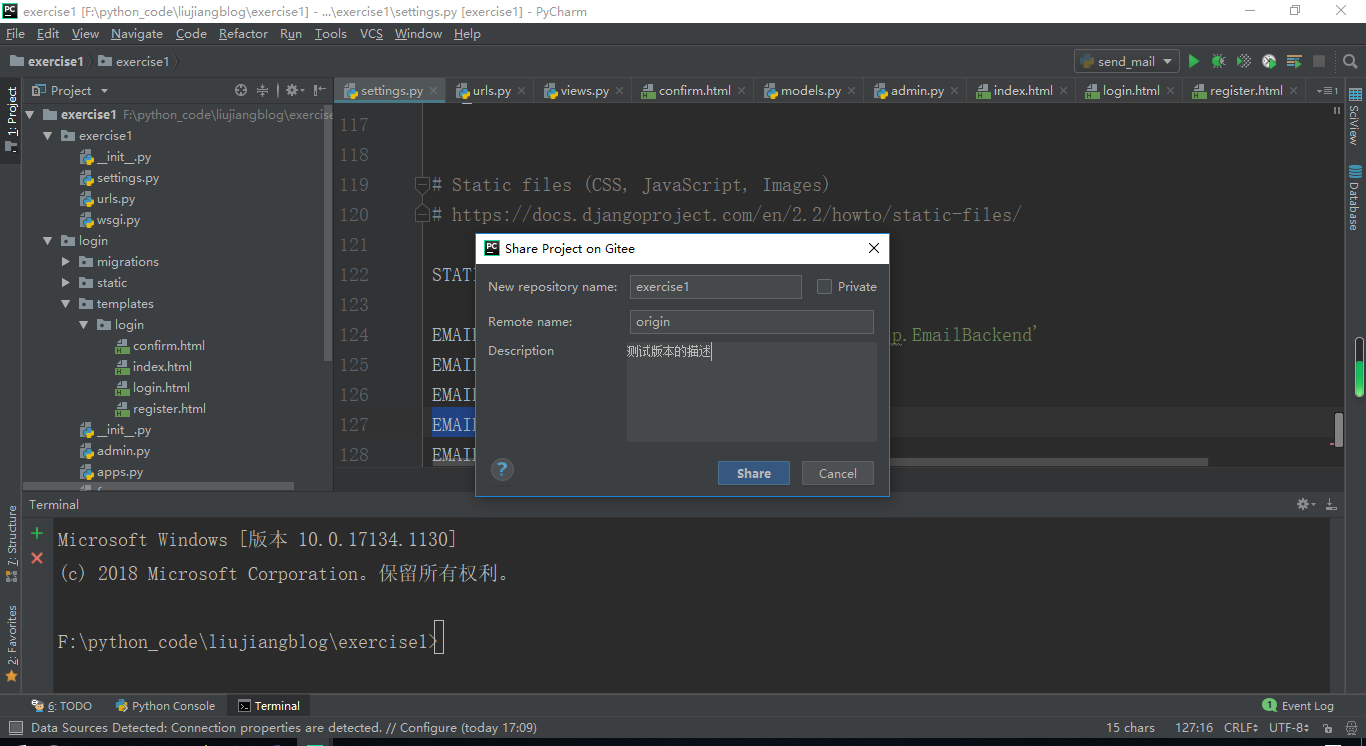Close the terminal session with red X

[x=37, y=558]
